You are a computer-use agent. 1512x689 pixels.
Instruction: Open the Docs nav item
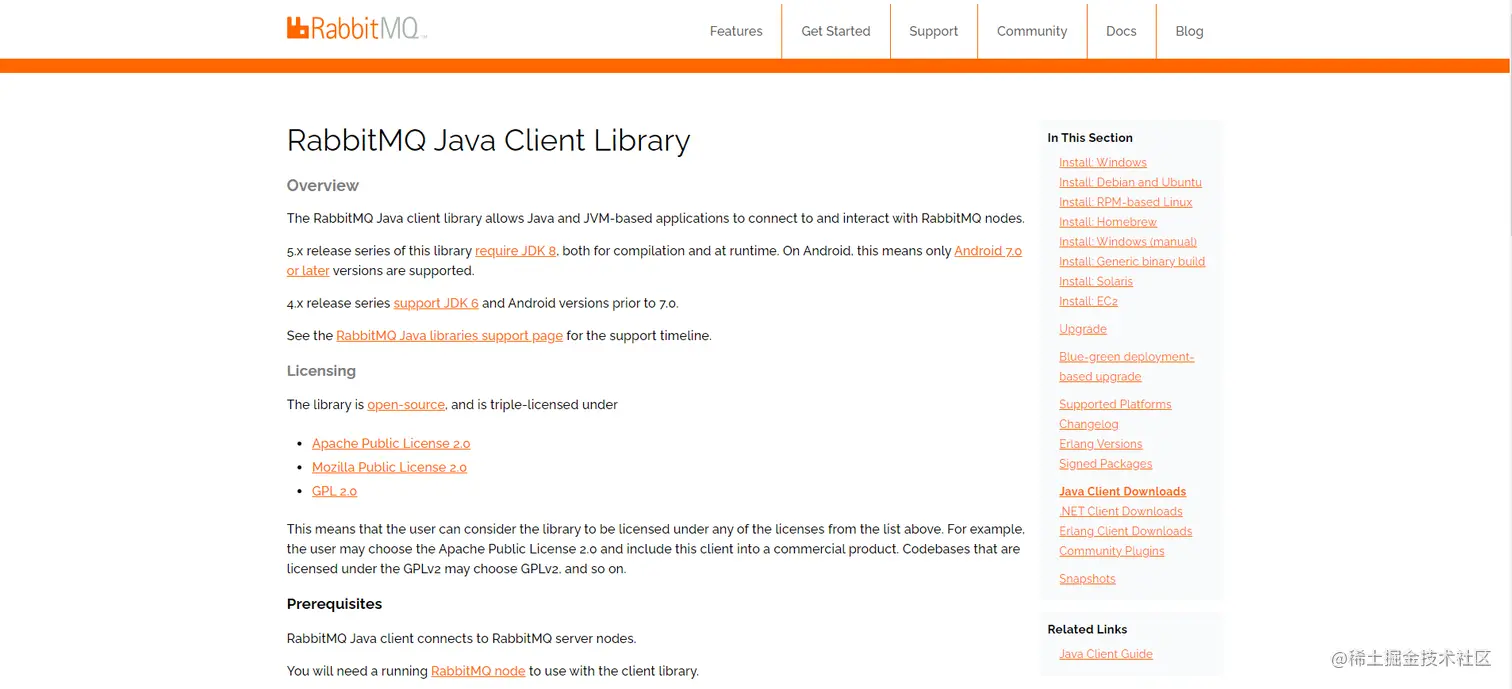[1121, 31]
